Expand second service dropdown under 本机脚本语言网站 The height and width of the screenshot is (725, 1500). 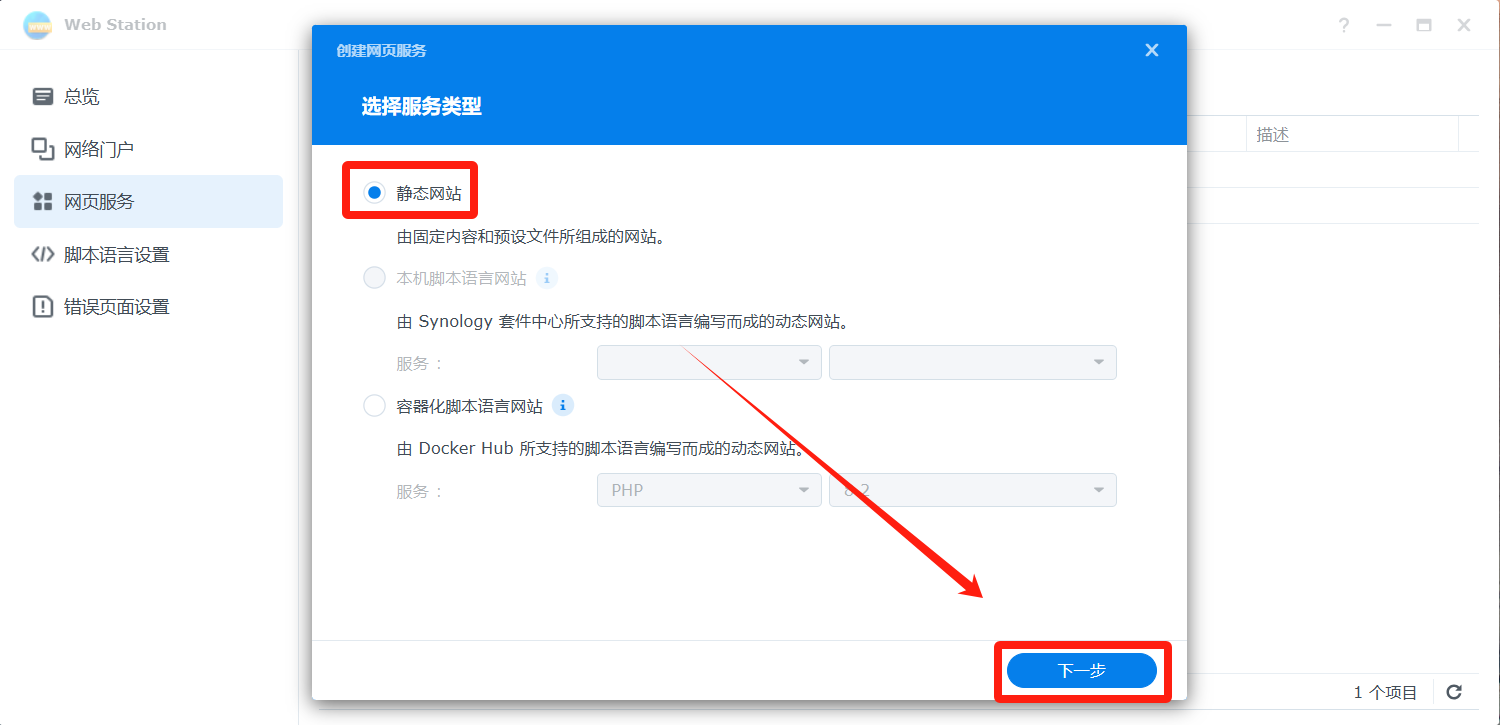(972, 362)
